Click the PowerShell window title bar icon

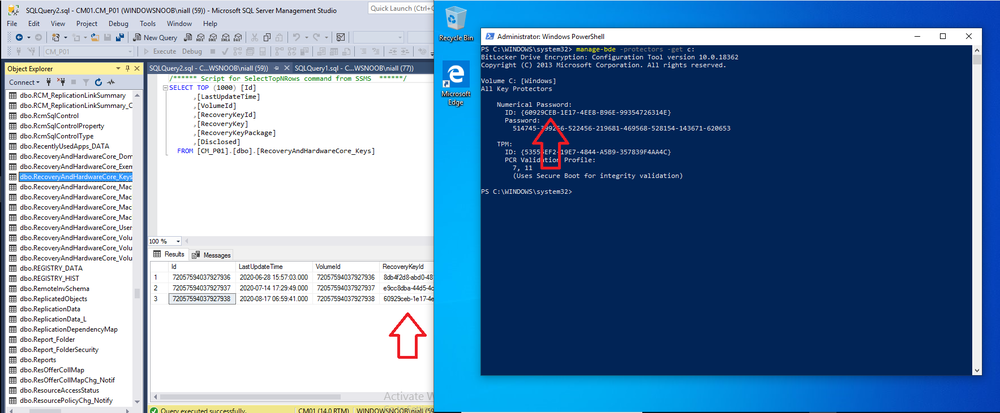point(489,36)
